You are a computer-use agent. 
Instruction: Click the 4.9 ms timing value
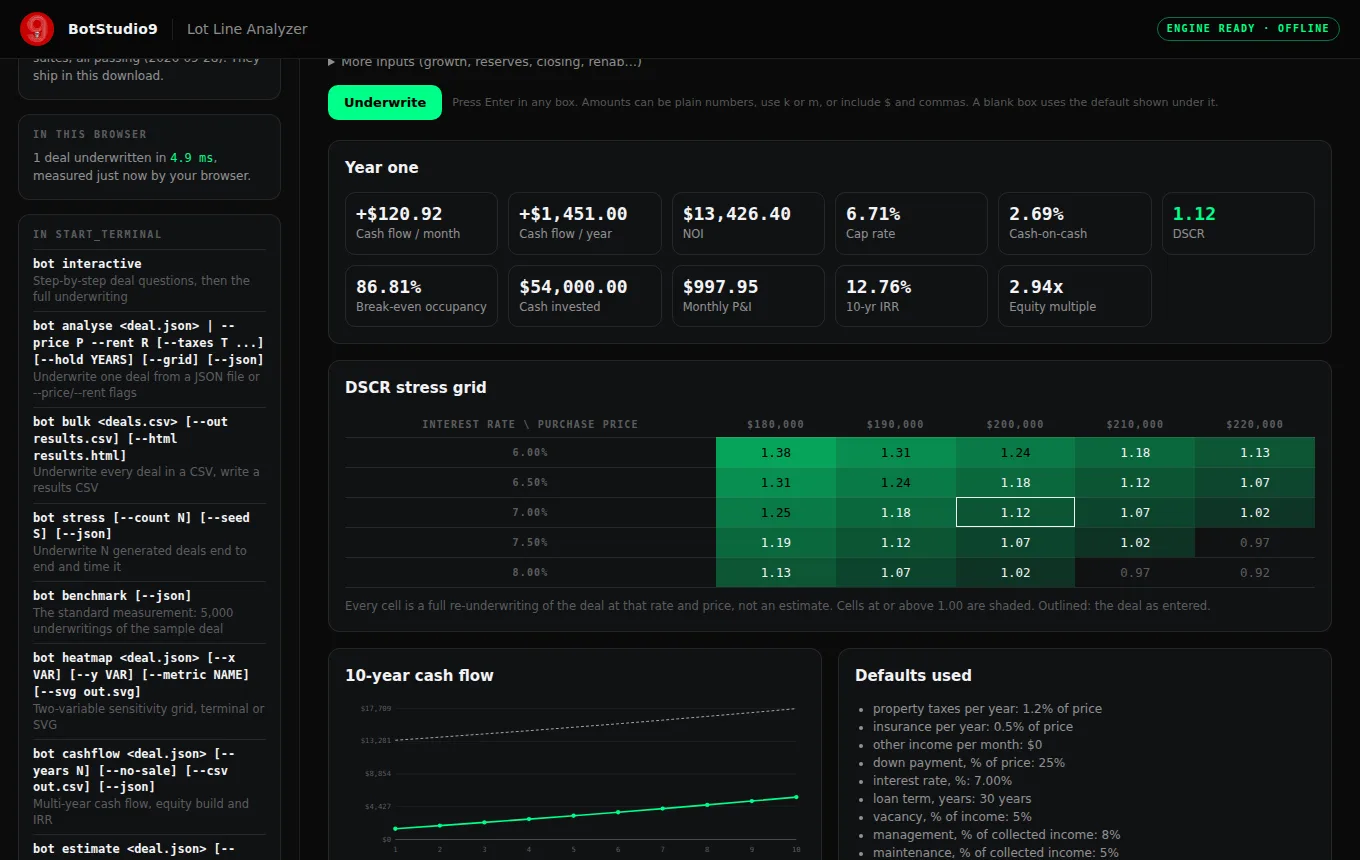[192, 158]
